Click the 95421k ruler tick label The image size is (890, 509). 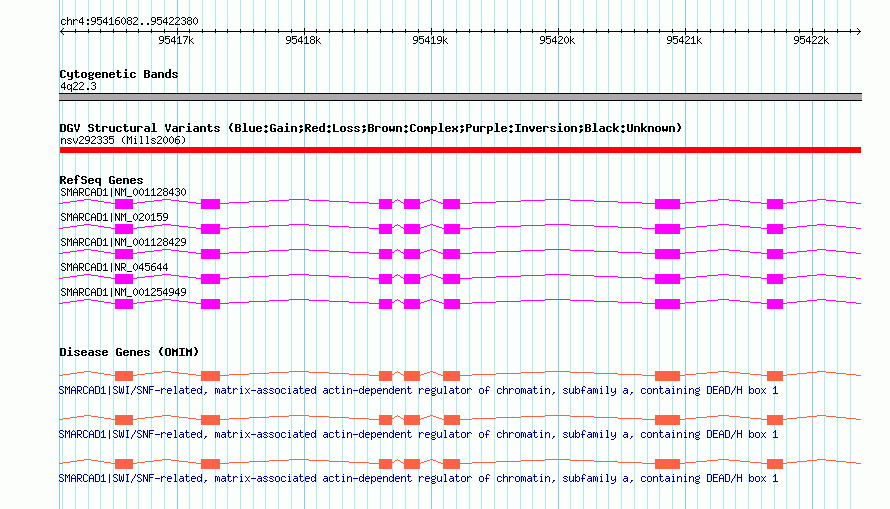[684, 40]
